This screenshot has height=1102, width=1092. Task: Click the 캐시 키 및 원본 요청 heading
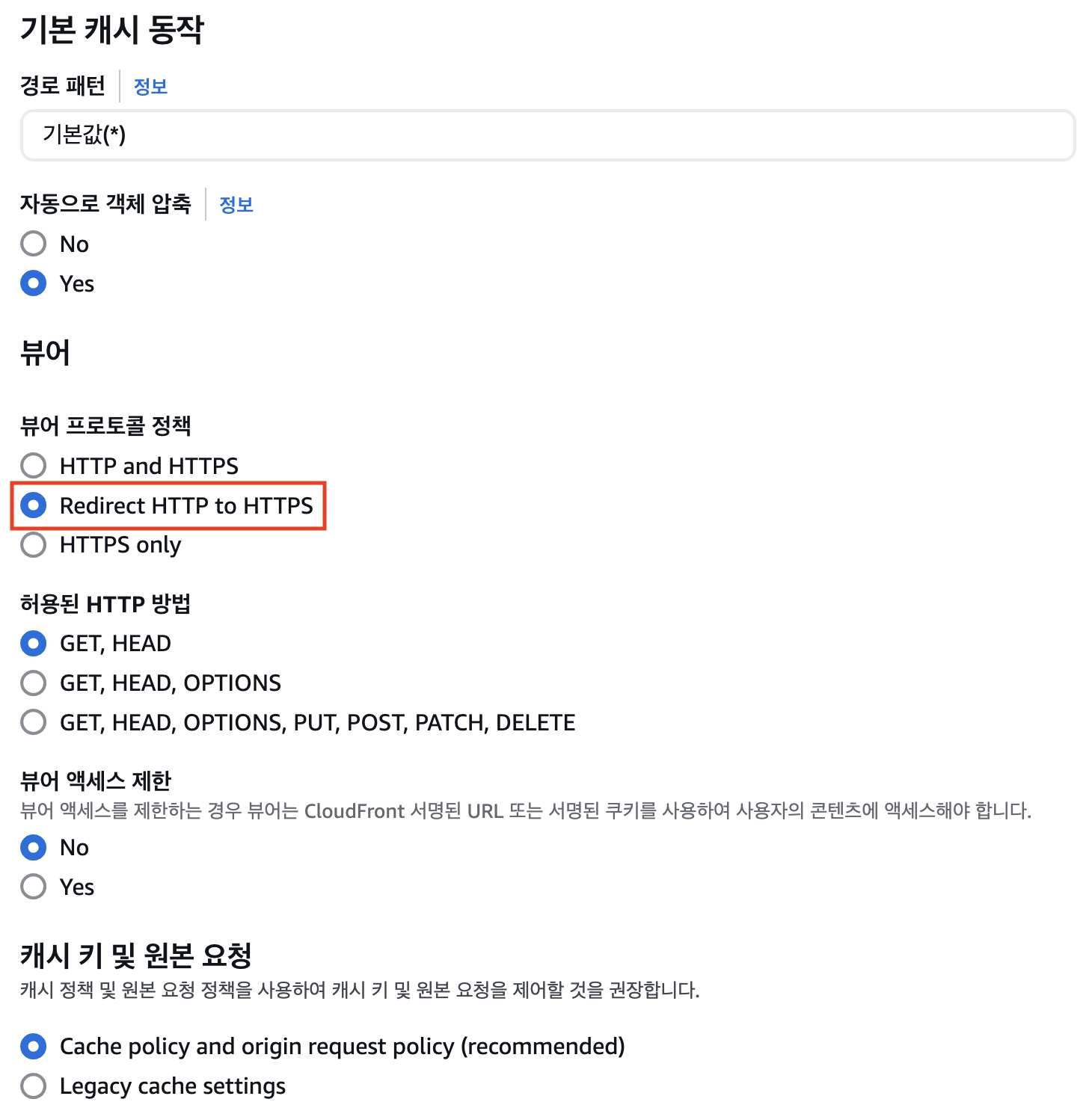(x=136, y=955)
